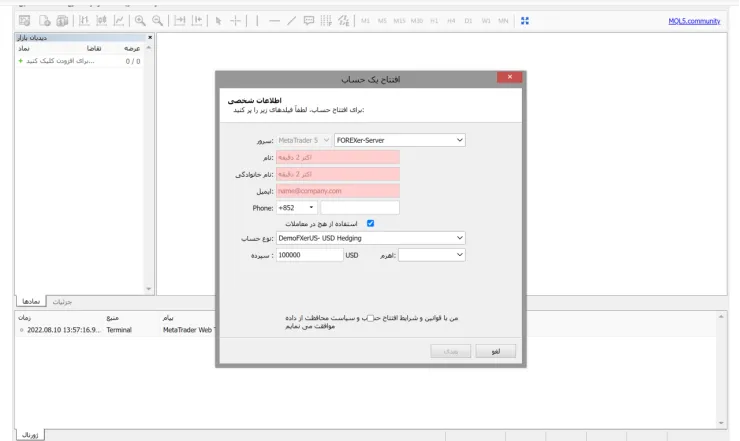Click the new order dollar icon
Image resolution: width=740 pixels, height=441 pixels.
(62, 21)
